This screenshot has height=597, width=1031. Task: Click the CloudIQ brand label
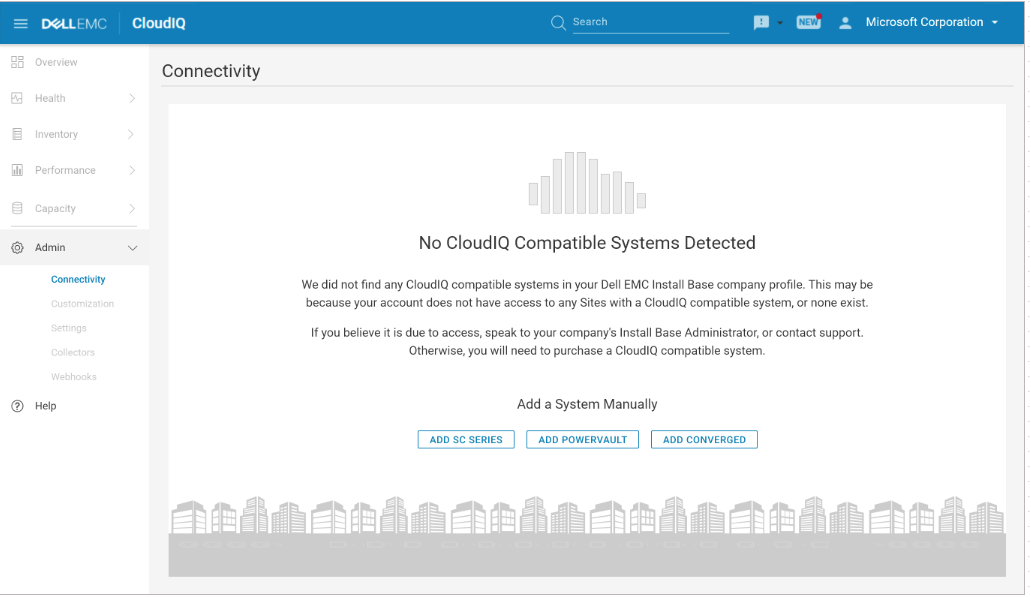coord(158,22)
